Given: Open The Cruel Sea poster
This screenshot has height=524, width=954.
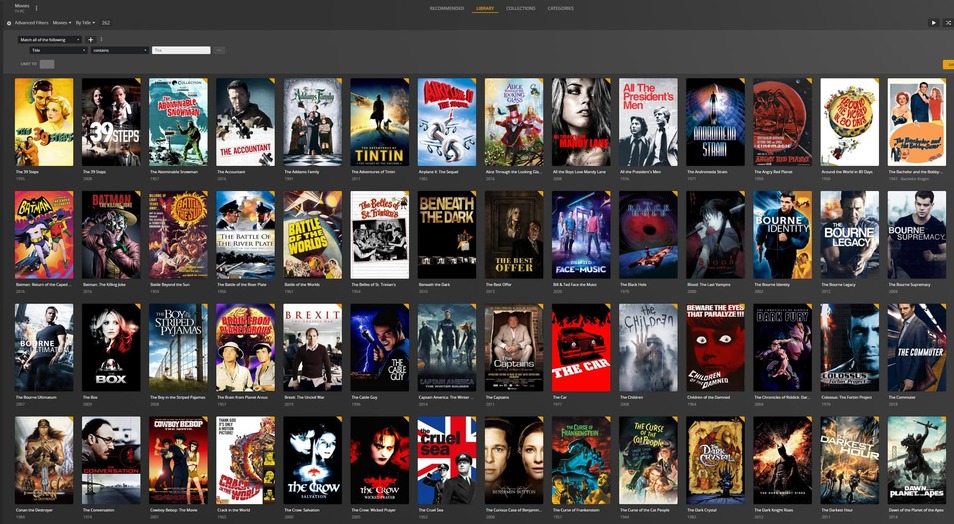Looking at the screenshot, I should (x=447, y=460).
